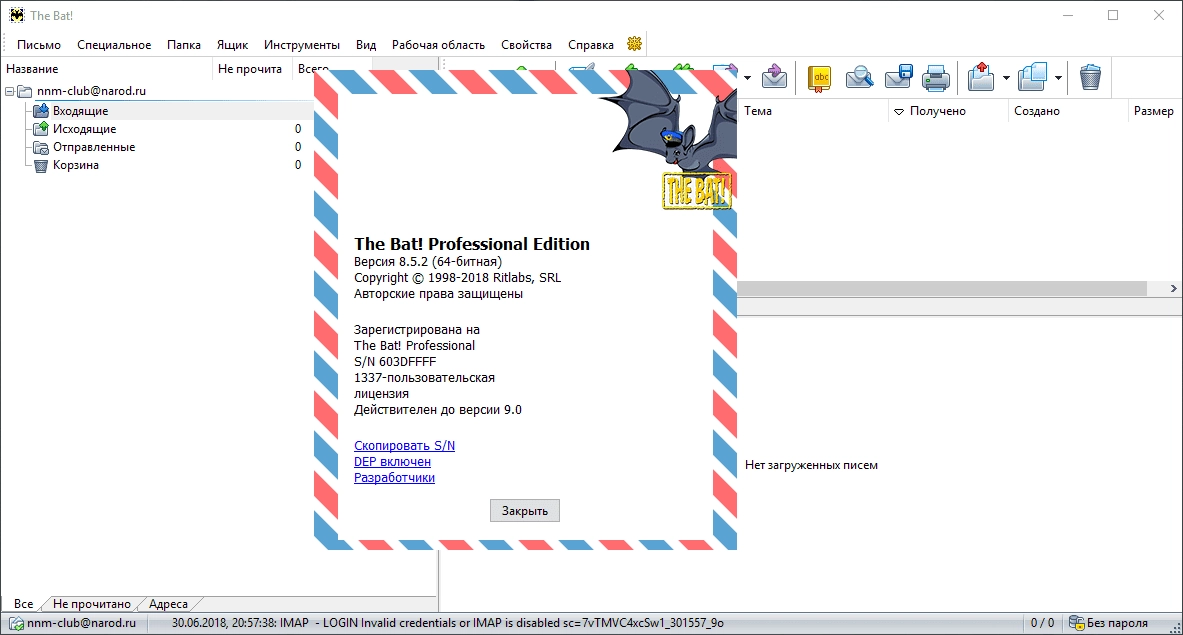
Task: Click the Версия 8.5.2 (64-битная) text
Action: point(428,262)
